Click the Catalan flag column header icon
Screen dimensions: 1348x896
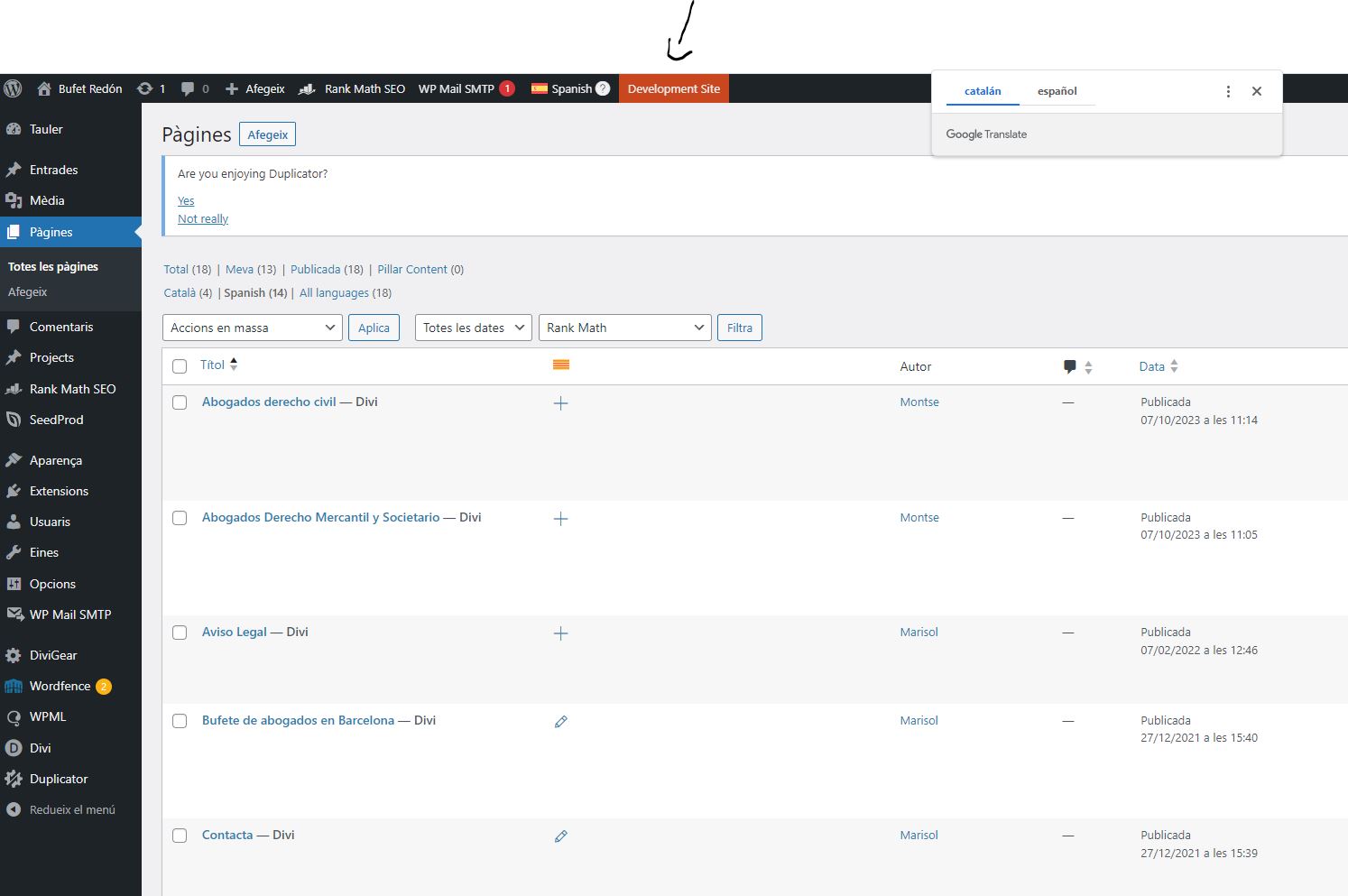[x=560, y=365]
